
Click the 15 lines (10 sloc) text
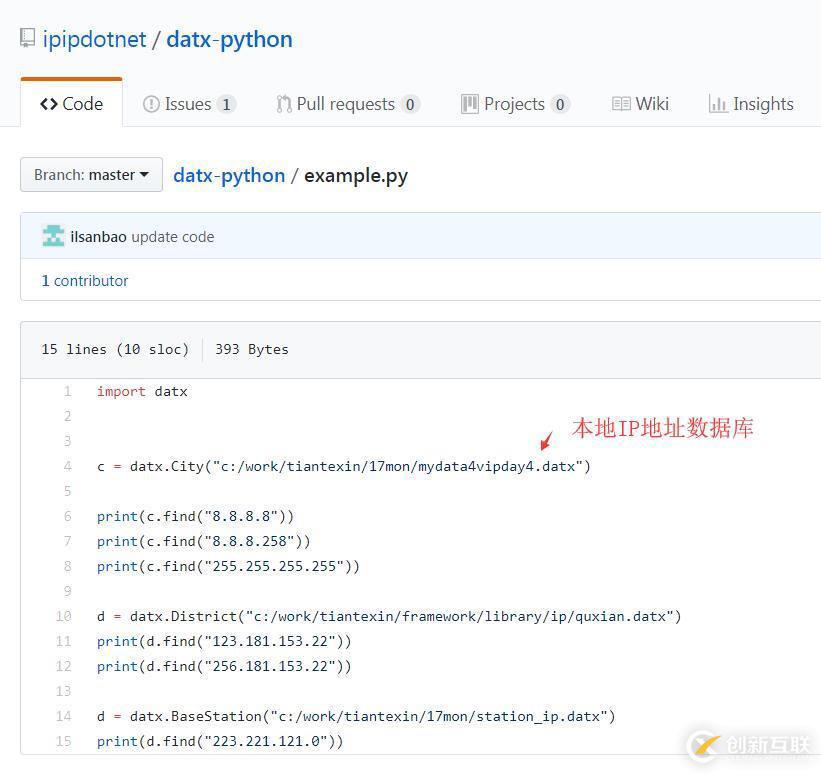[115, 349]
